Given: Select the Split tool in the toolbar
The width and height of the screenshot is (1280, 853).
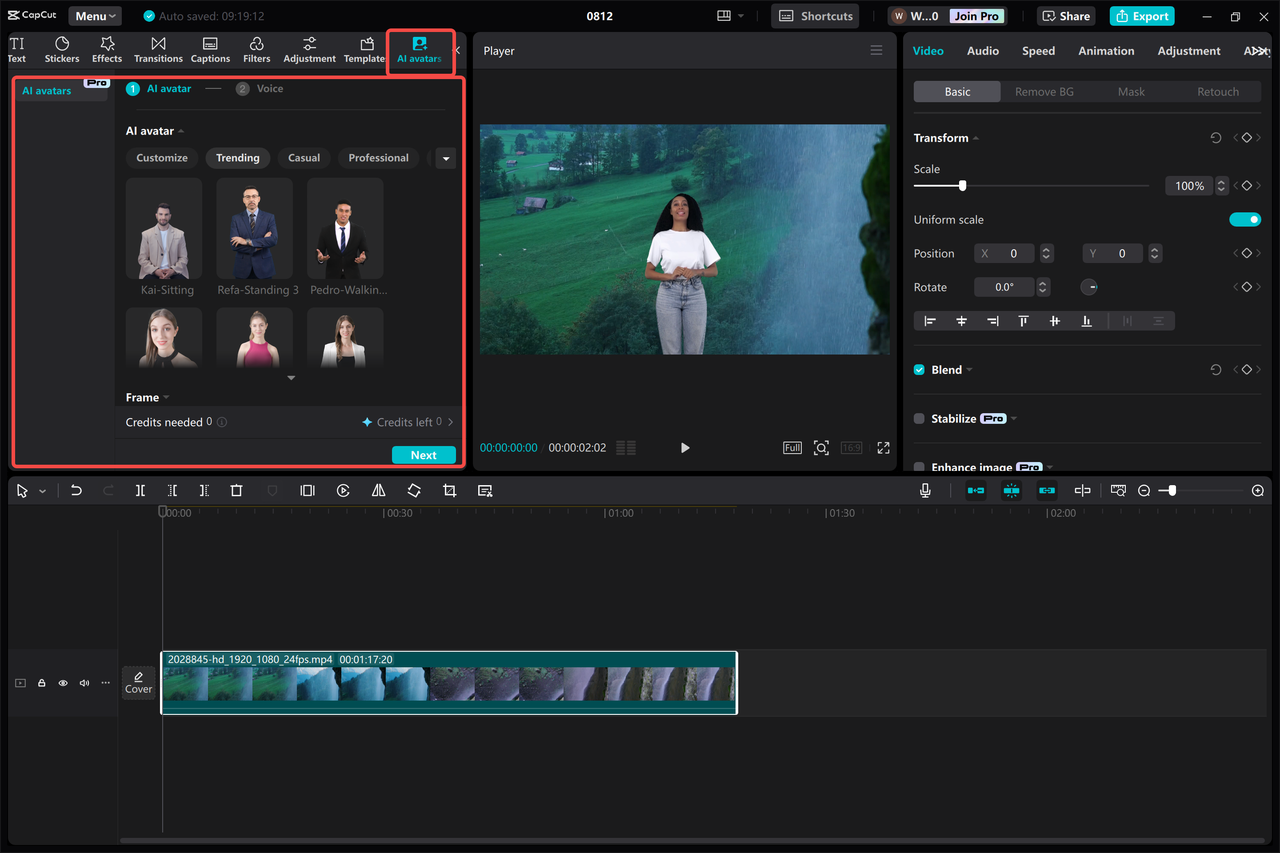Looking at the screenshot, I should click(x=140, y=490).
